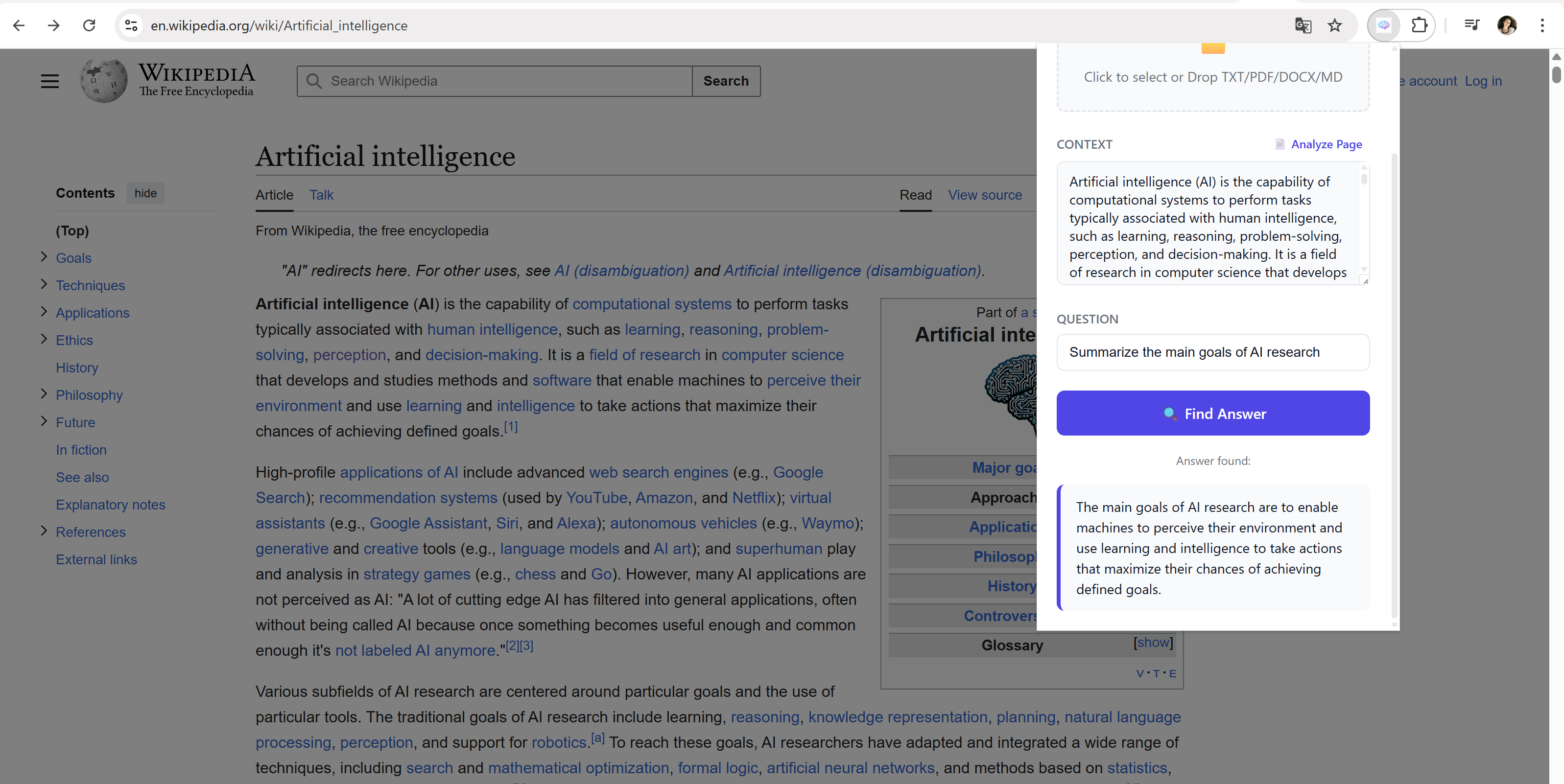Hide the Contents sidebar

pos(145,193)
